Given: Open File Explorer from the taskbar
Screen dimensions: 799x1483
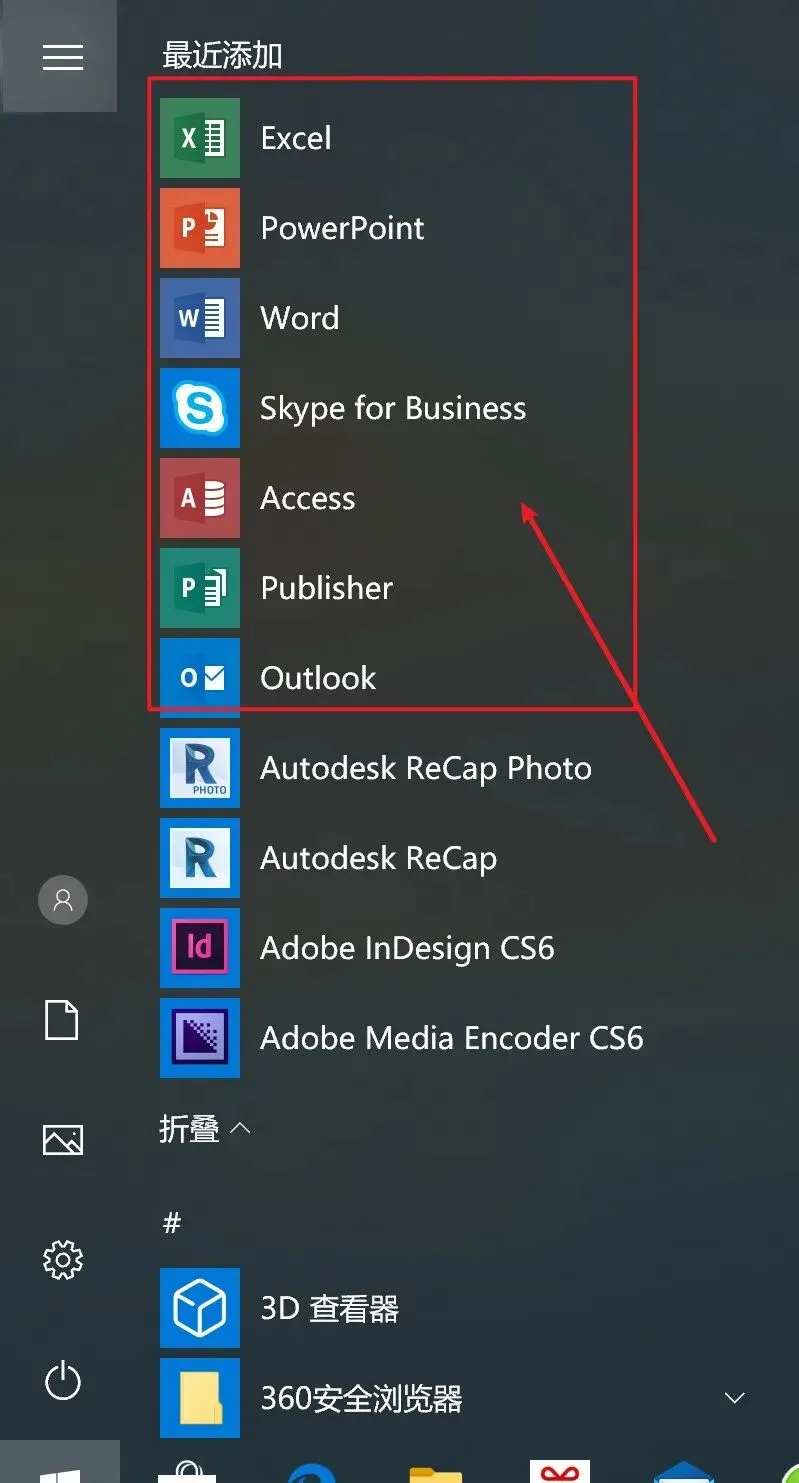Looking at the screenshot, I should (x=436, y=1473).
